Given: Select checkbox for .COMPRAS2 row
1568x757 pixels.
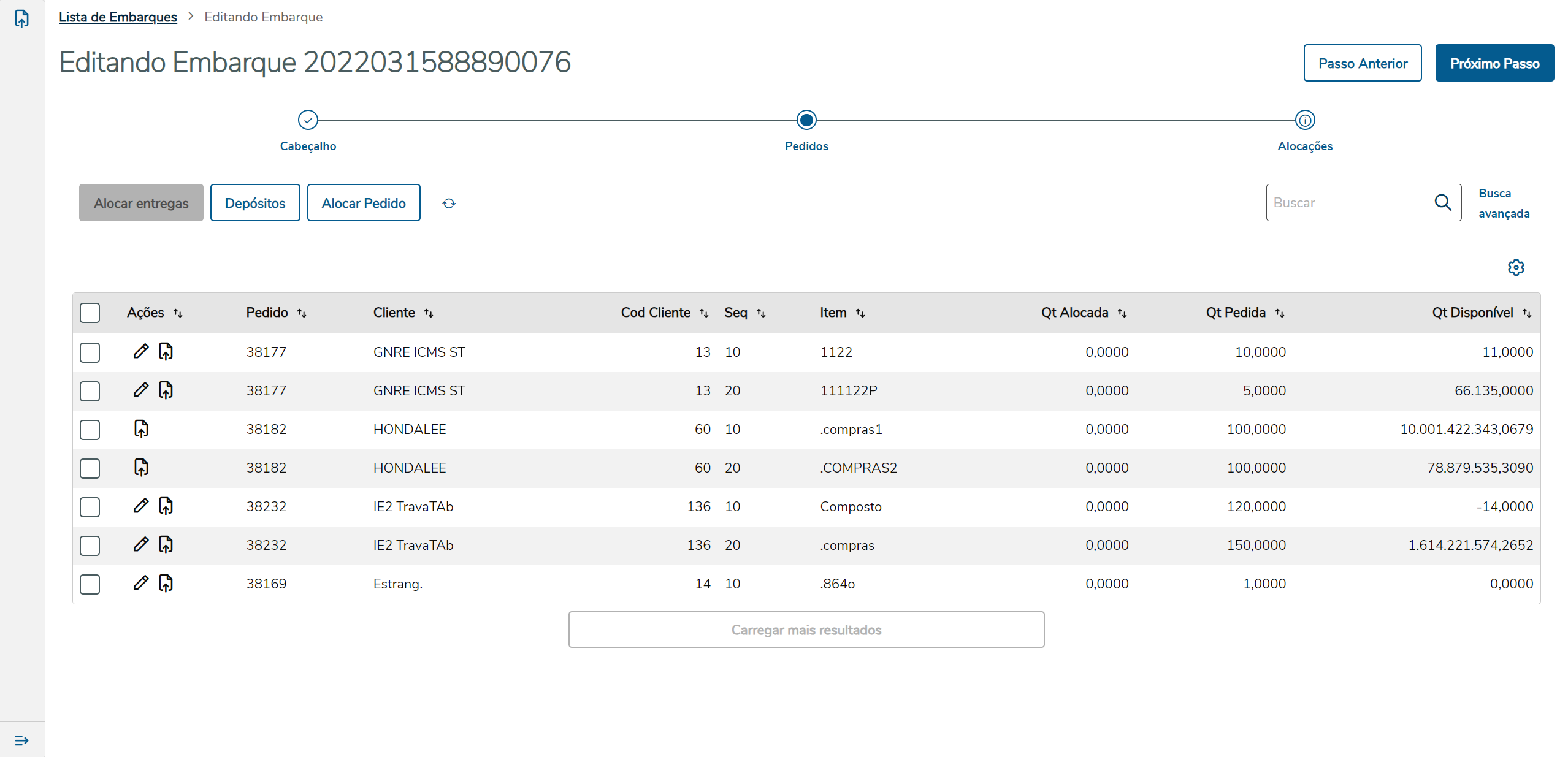Looking at the screenshot, I should tap(90, 468).
